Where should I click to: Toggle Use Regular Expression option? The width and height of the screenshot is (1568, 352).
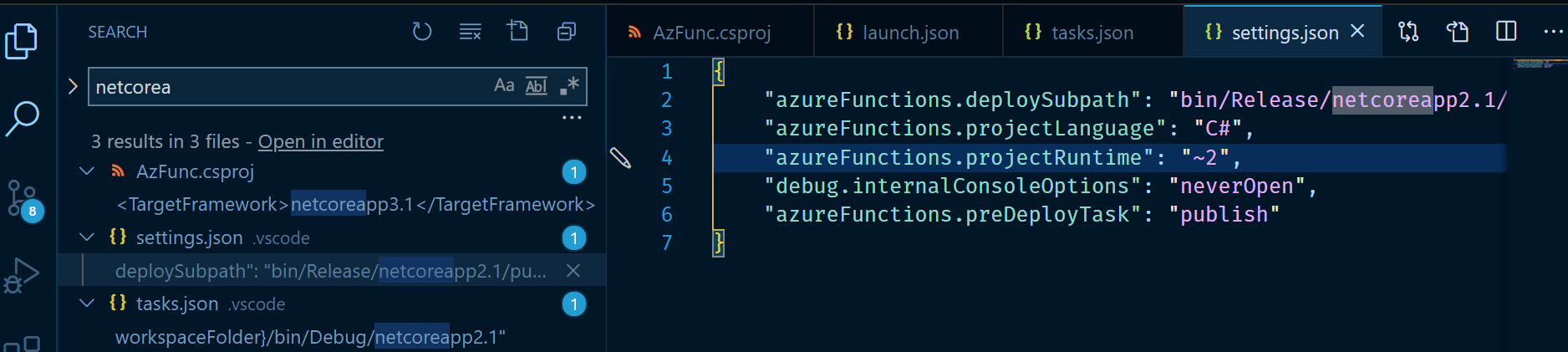pos(569,85)
